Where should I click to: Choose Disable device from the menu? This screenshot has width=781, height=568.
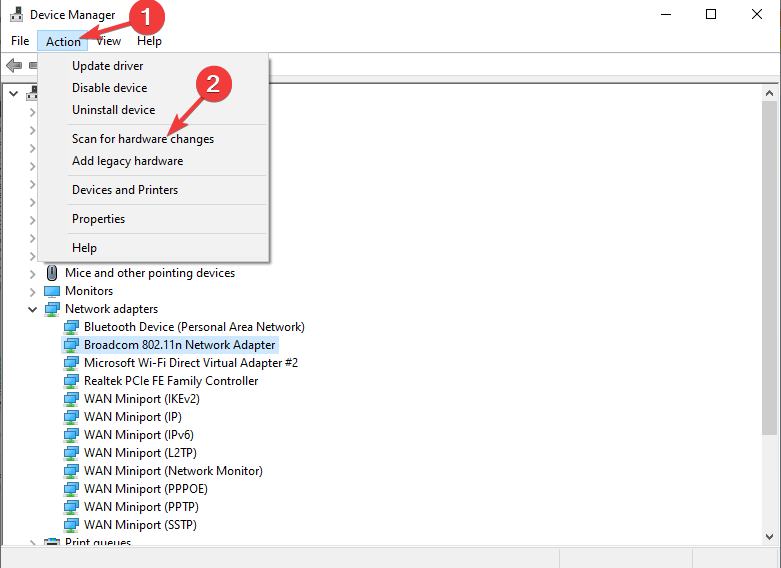click(110, 88)
